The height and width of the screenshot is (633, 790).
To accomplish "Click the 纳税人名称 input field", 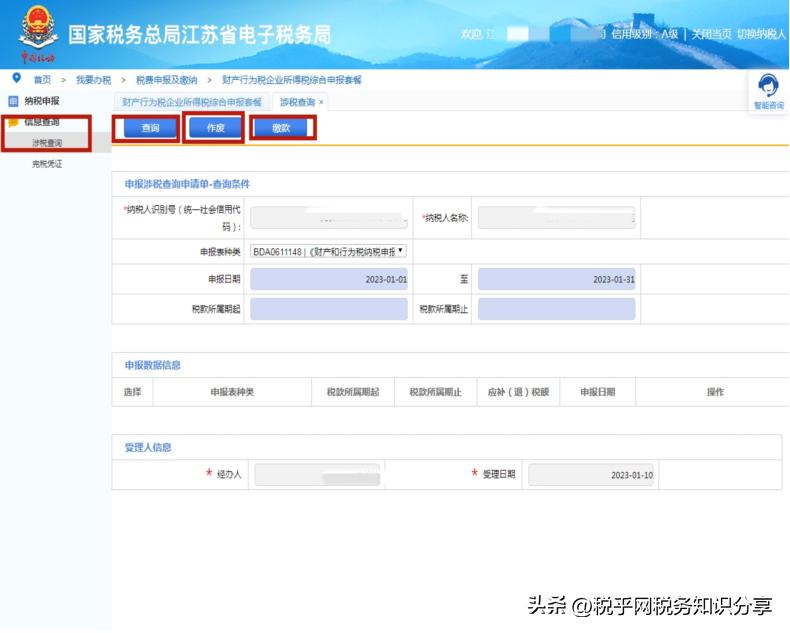I will [556, 218].
